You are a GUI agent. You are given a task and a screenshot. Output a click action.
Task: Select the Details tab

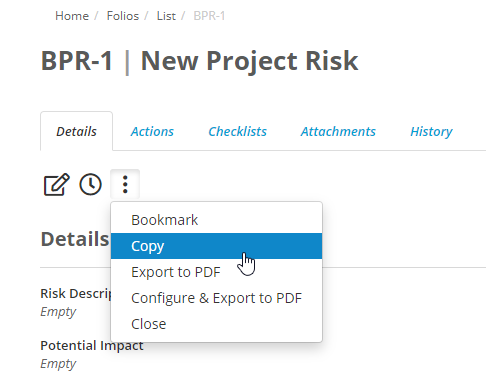76,131
